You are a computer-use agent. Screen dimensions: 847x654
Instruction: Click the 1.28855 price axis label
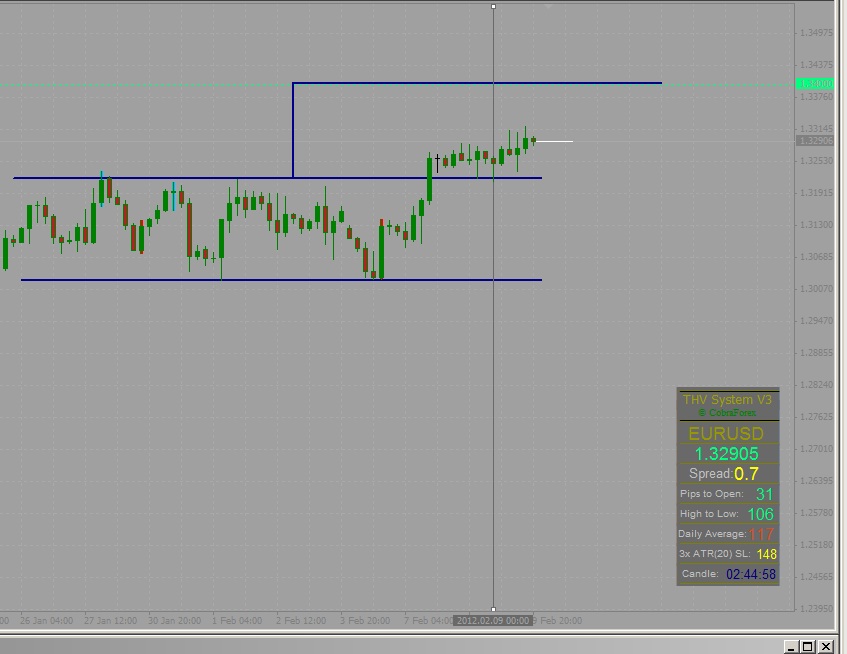click(816, 353)
